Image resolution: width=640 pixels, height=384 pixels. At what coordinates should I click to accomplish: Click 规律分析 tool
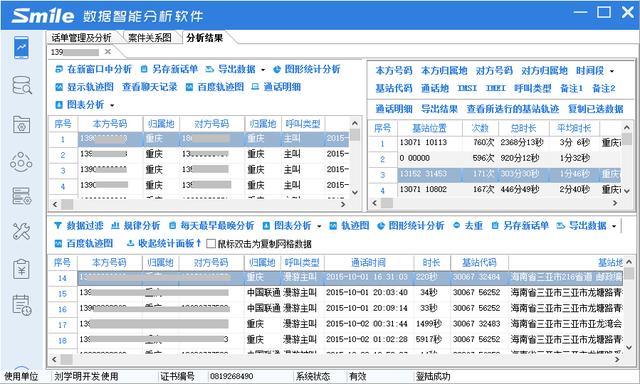(x=136, y=226)
